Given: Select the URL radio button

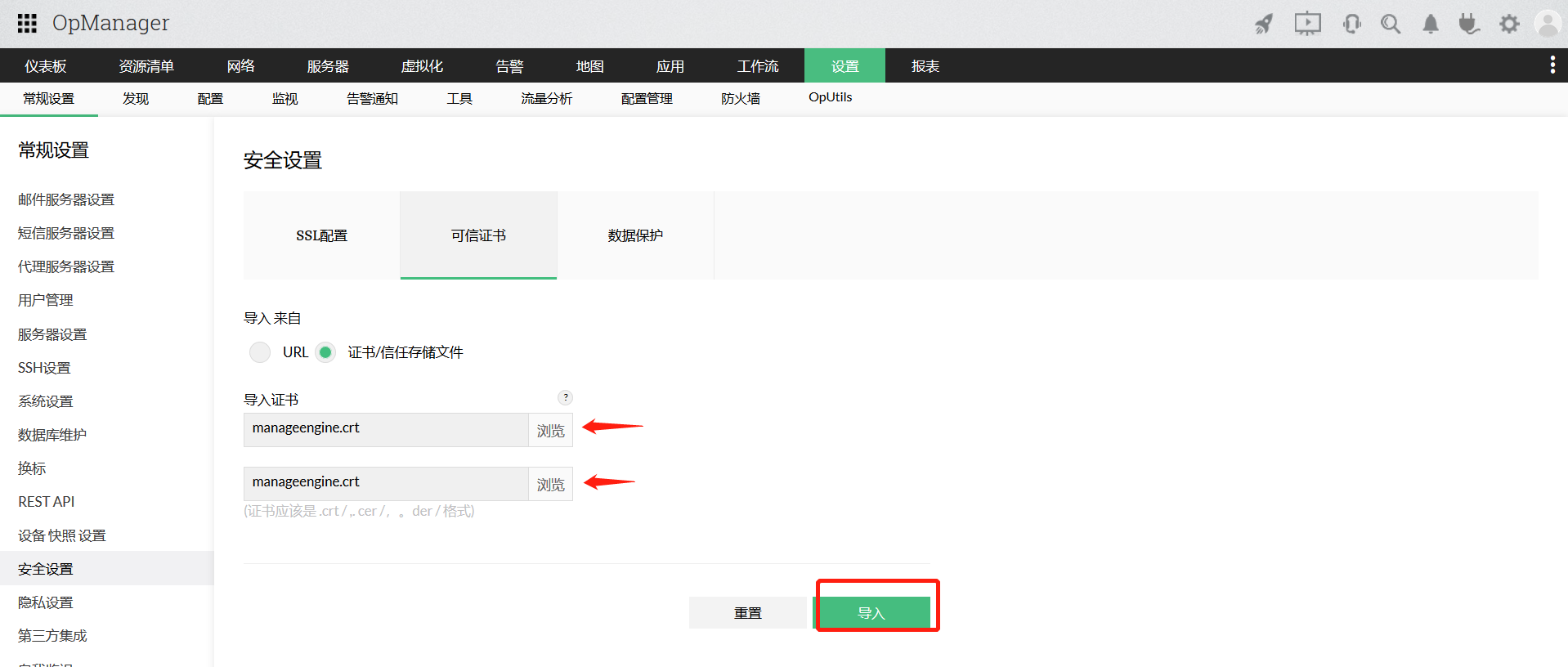Looking at the screenshot, I should pos(260,352).
